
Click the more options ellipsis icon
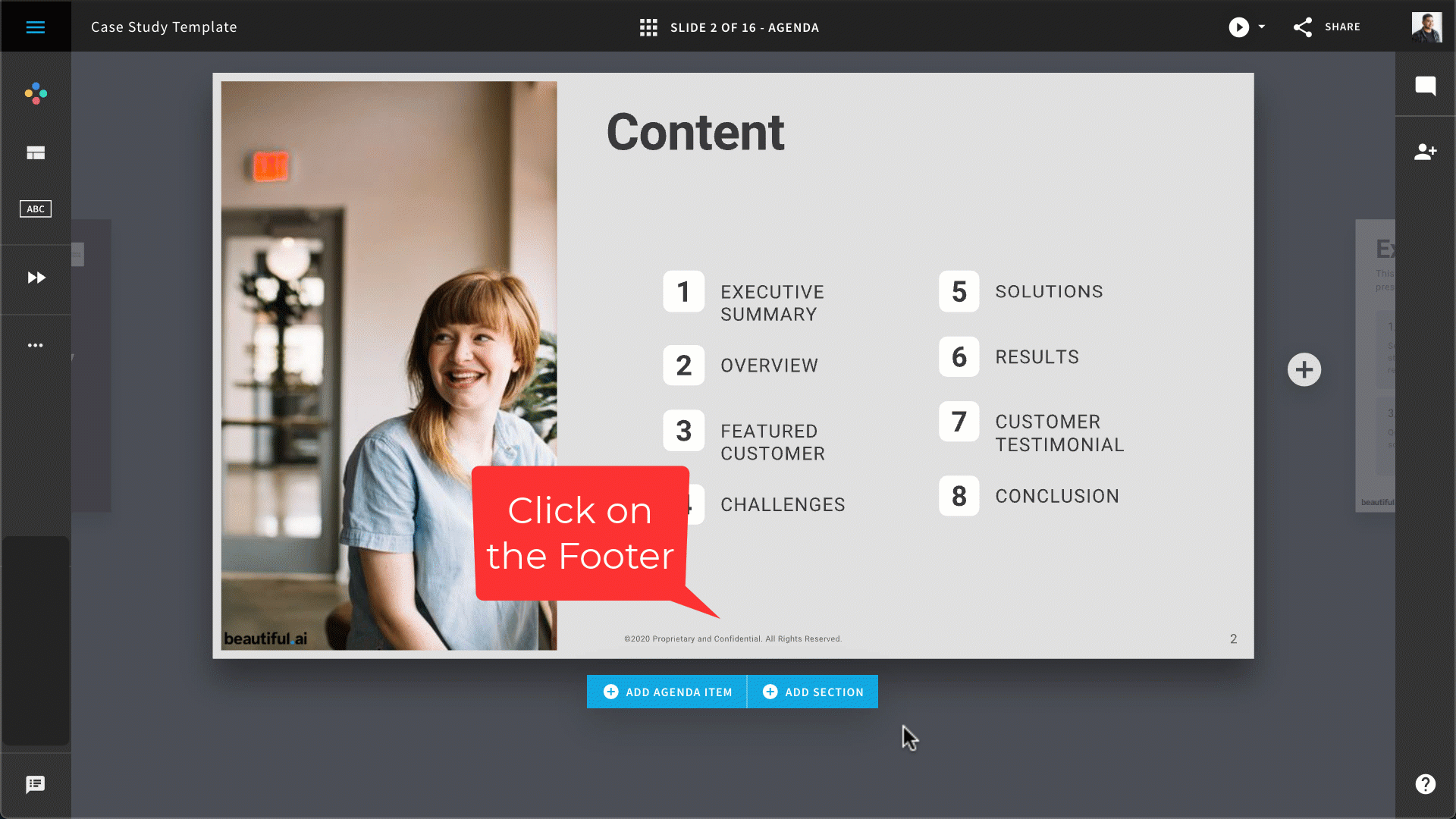click(35, 346)
